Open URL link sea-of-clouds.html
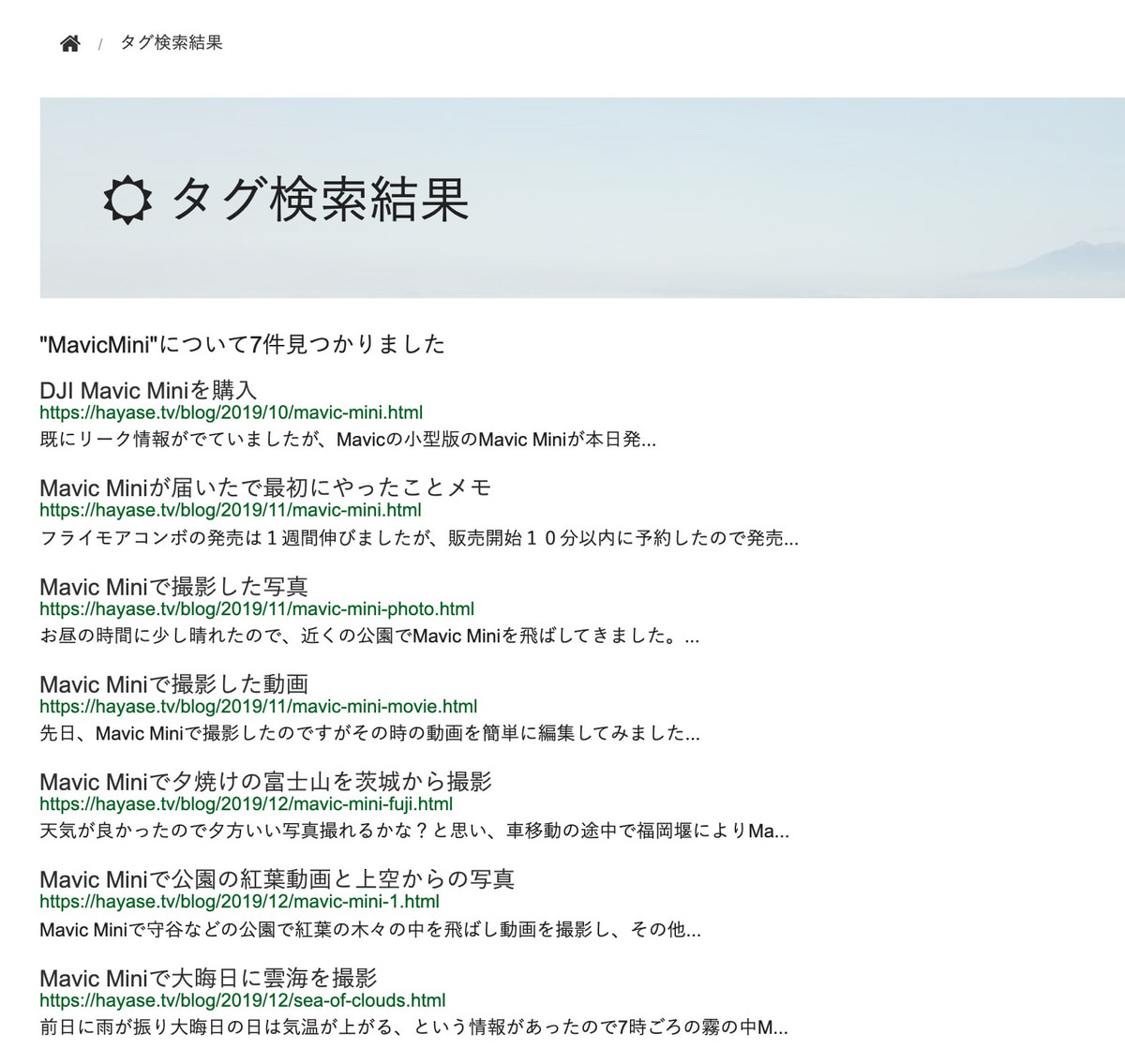1125x1064 pixels. (x=243, y=1000)
